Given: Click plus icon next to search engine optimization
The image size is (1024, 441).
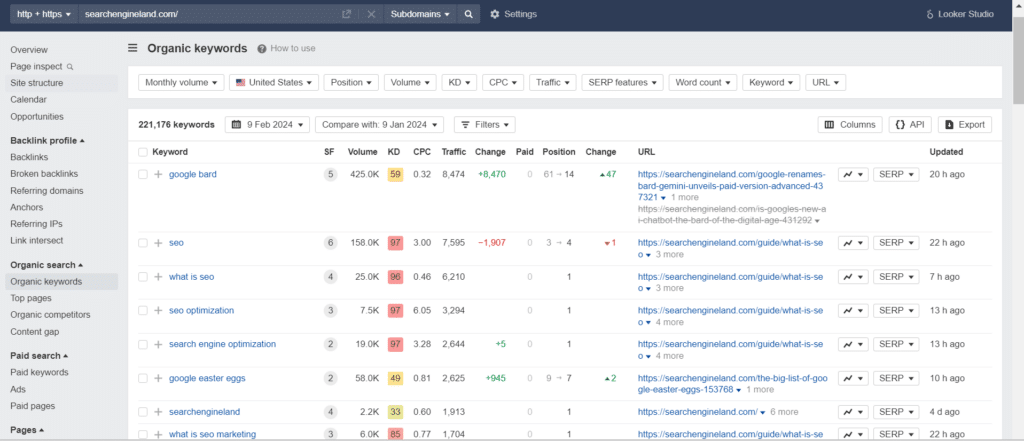Looking at the screenshot, I should pyautogui.click(x=158, y=344).
